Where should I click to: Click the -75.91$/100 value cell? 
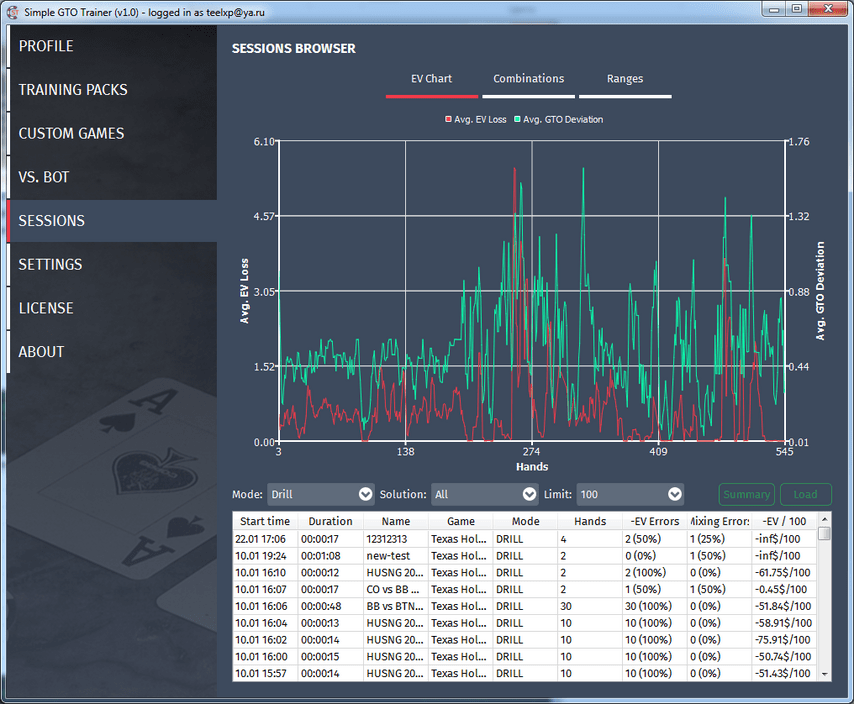pyautogui.click(x=783, y=640)
